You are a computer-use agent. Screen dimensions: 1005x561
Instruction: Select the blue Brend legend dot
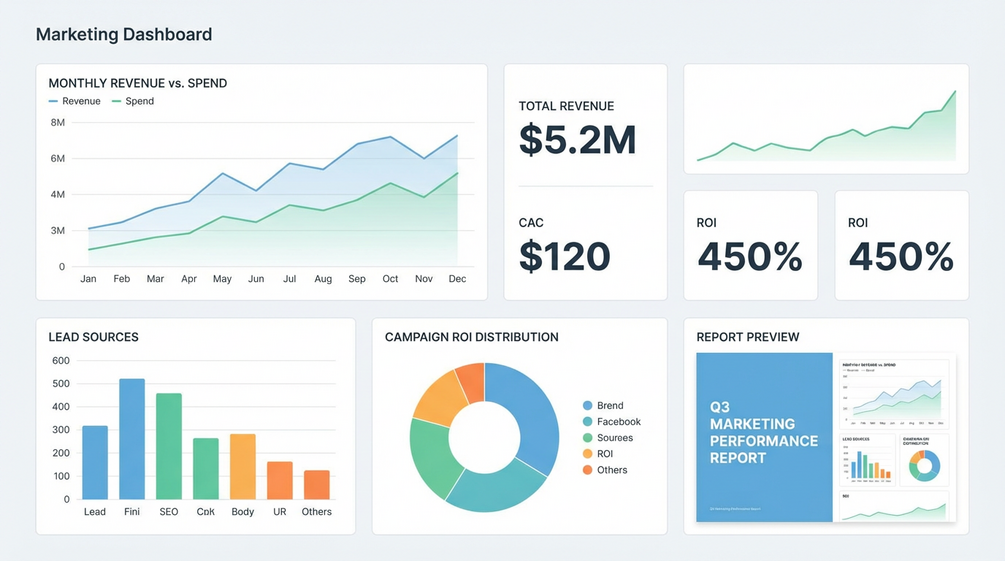click(587, 406)
